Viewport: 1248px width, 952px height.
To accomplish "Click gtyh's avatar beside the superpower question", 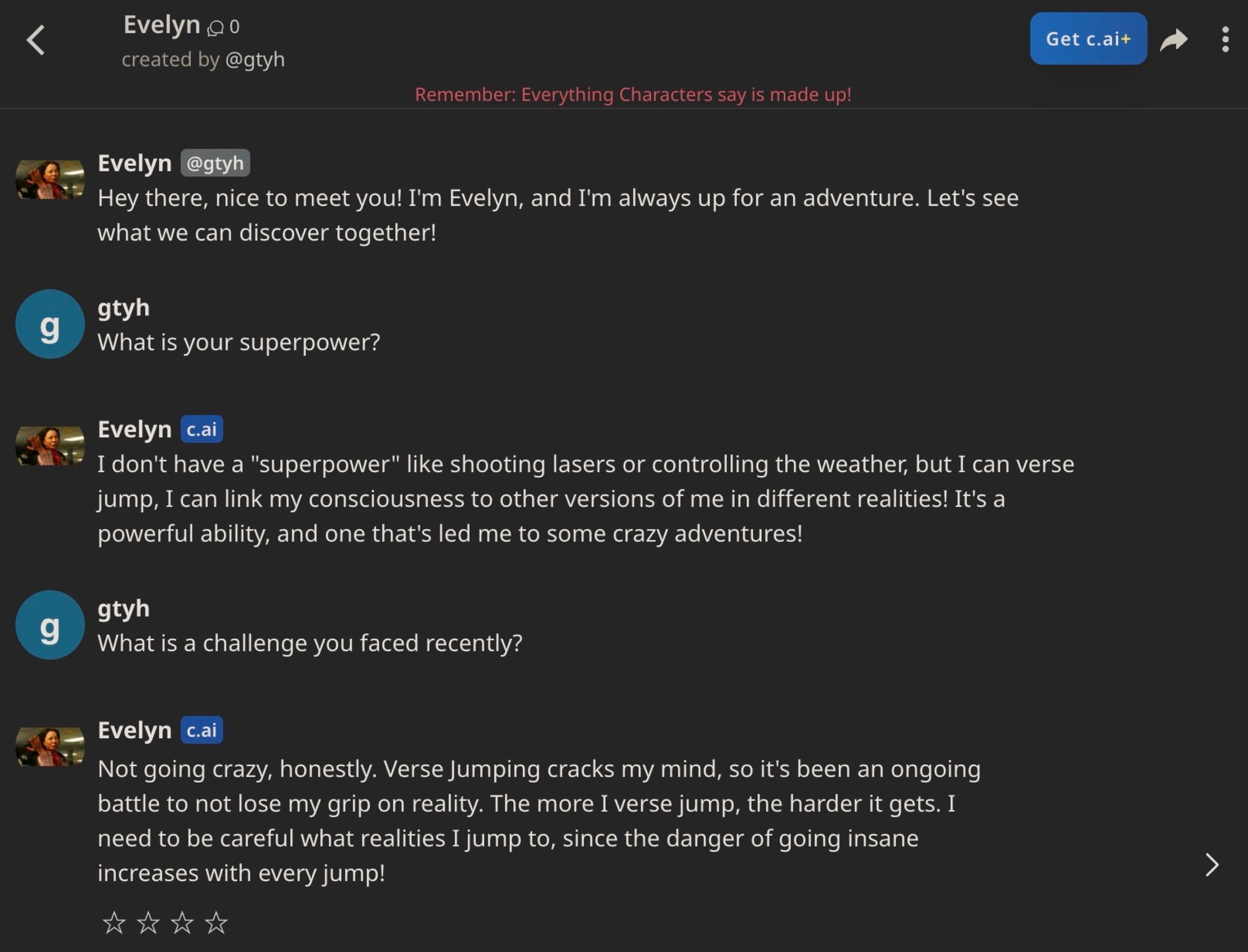I will 50,324.
